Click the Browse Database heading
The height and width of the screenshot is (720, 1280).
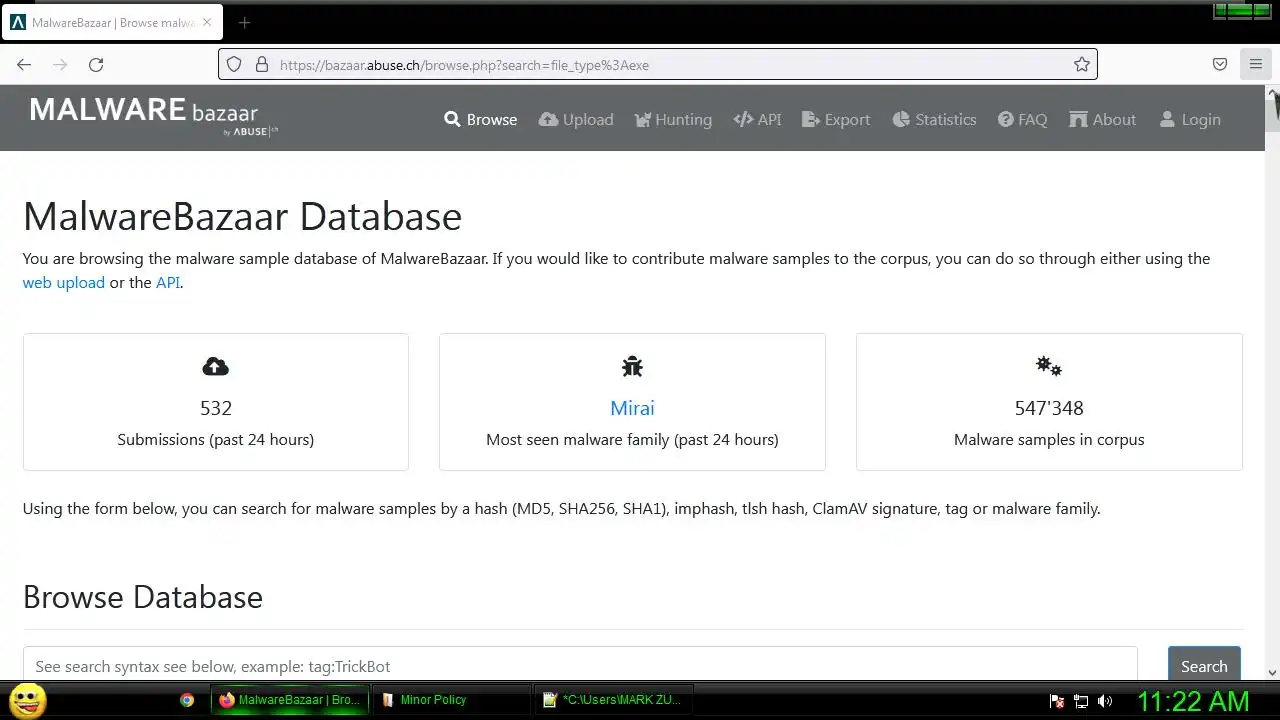[143, 597]
